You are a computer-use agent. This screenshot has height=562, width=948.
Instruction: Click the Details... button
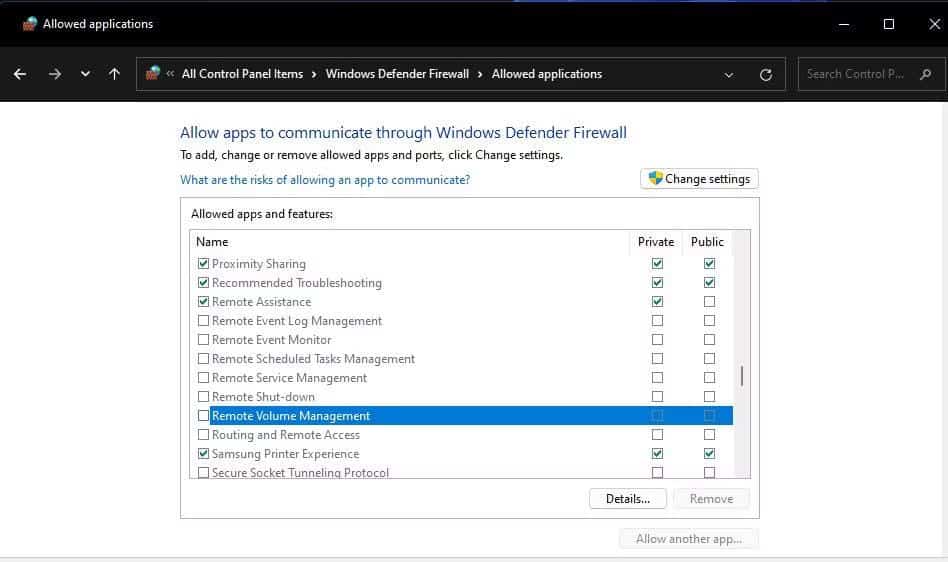pos(628,499)
